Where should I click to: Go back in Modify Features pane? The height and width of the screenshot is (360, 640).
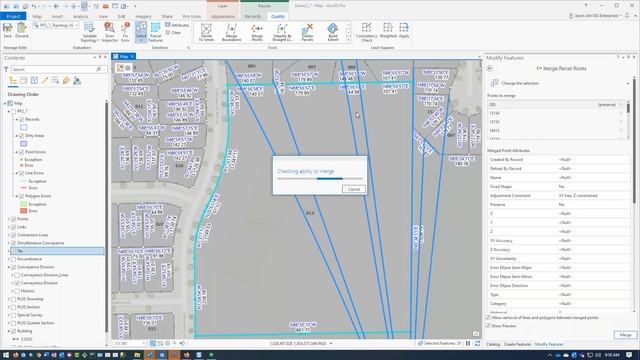click(x=490, y=69)
